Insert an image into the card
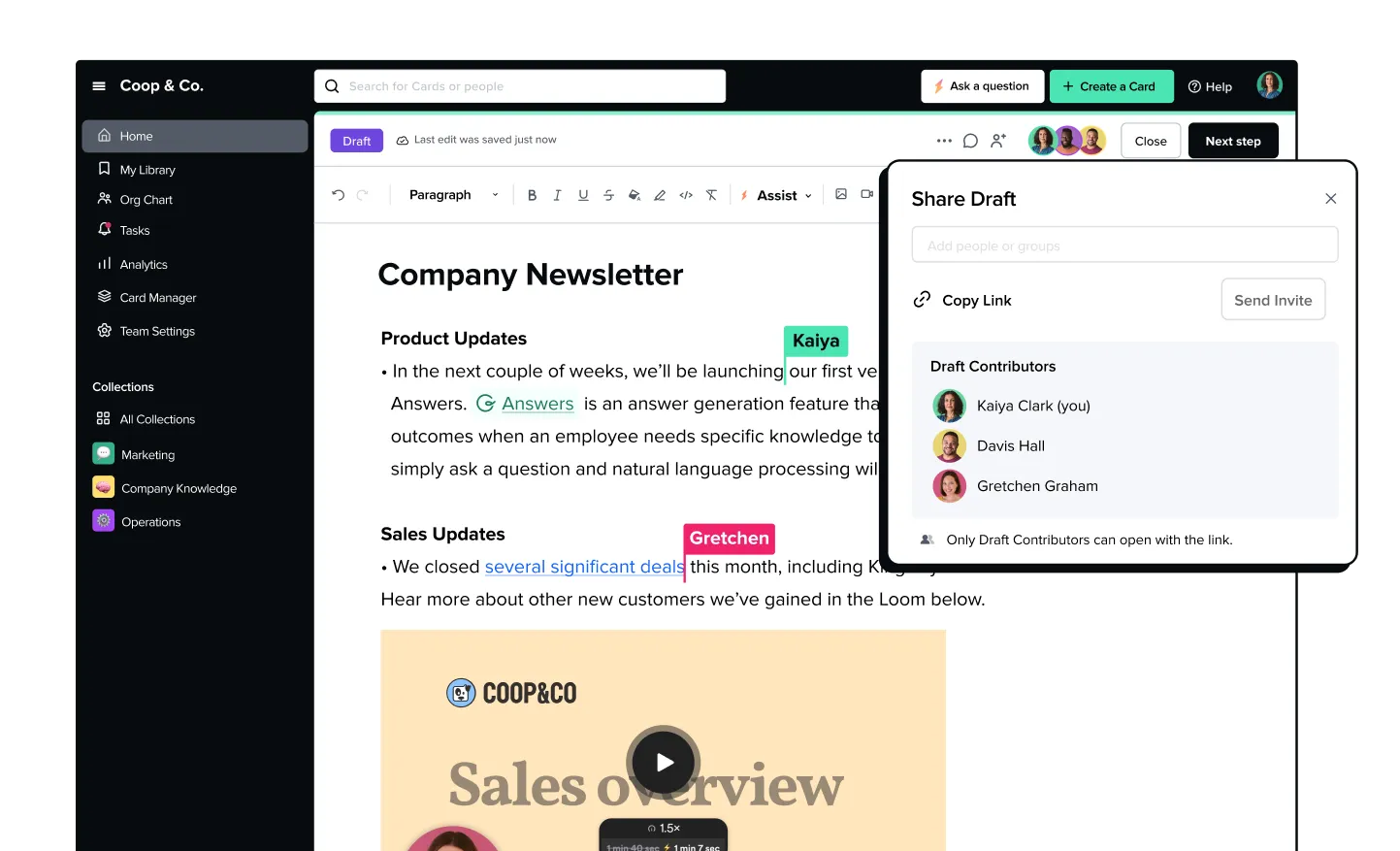The height and width of the screenshot is (851, 1400). (x=841, y=194)
